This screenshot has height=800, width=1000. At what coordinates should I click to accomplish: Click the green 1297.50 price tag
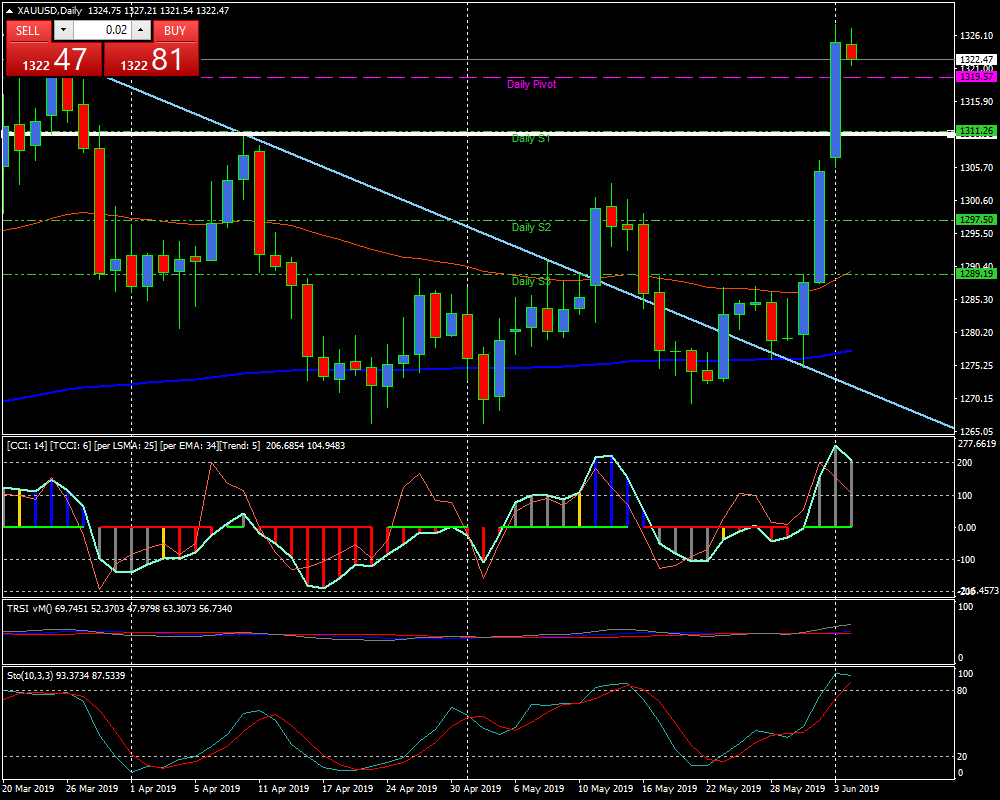pyautogui.click(x=975, y=219)
